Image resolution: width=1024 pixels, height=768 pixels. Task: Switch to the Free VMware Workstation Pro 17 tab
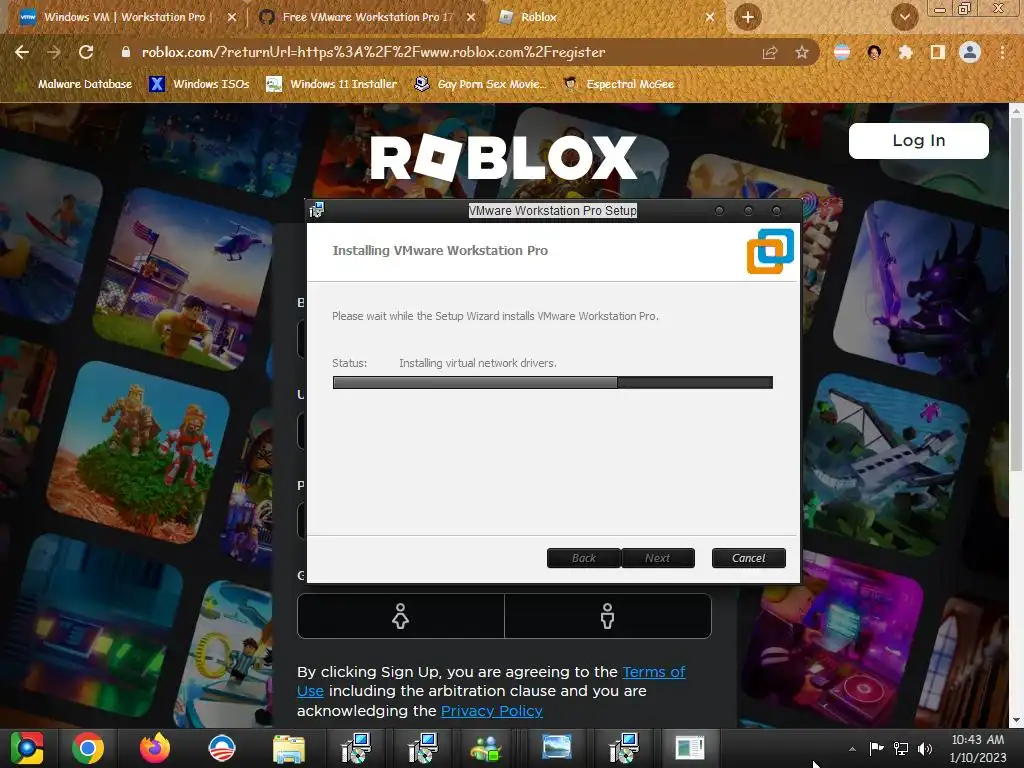[x=366, y=17]
